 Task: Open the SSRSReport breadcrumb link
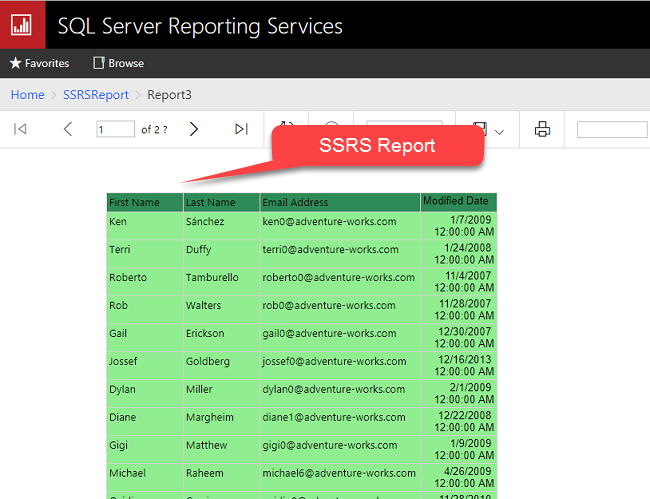(x=96, y=94)
